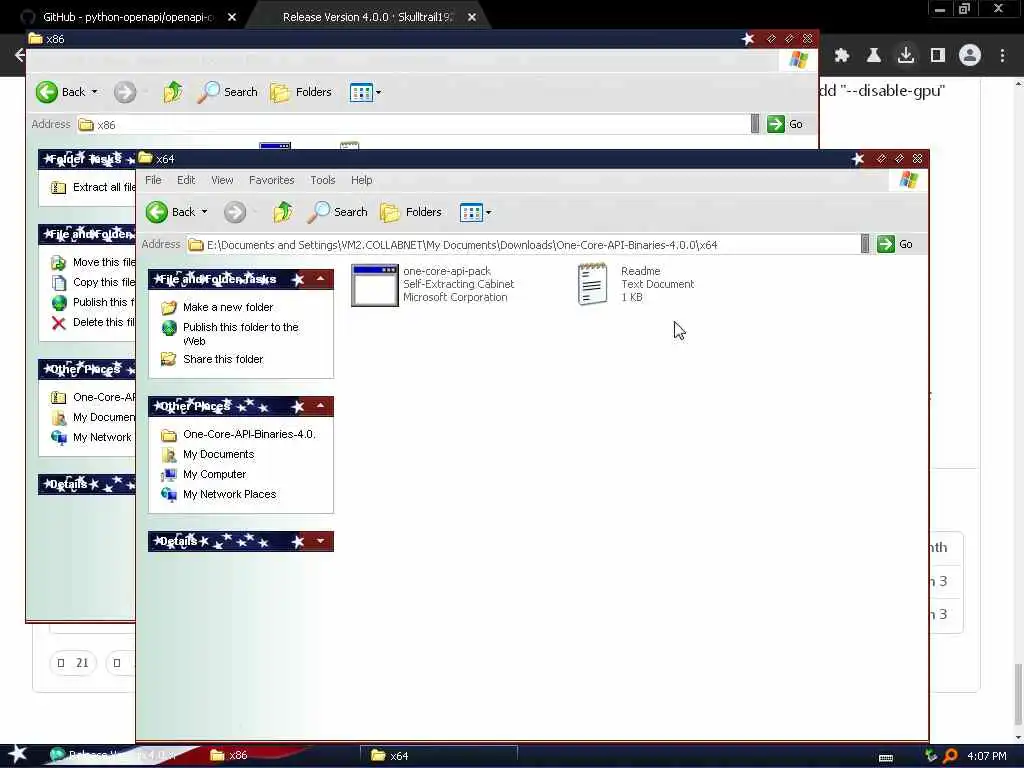Viewport: 1024px width, 768px height.
Task: Click Back arrow in x86 window
Action: (x=47, y=92)
